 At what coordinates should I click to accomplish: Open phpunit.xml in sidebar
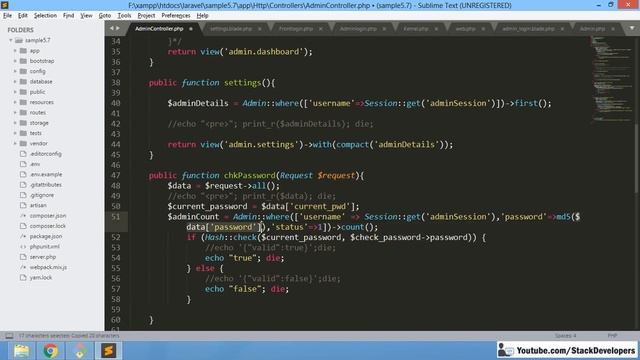pos(44,247)
